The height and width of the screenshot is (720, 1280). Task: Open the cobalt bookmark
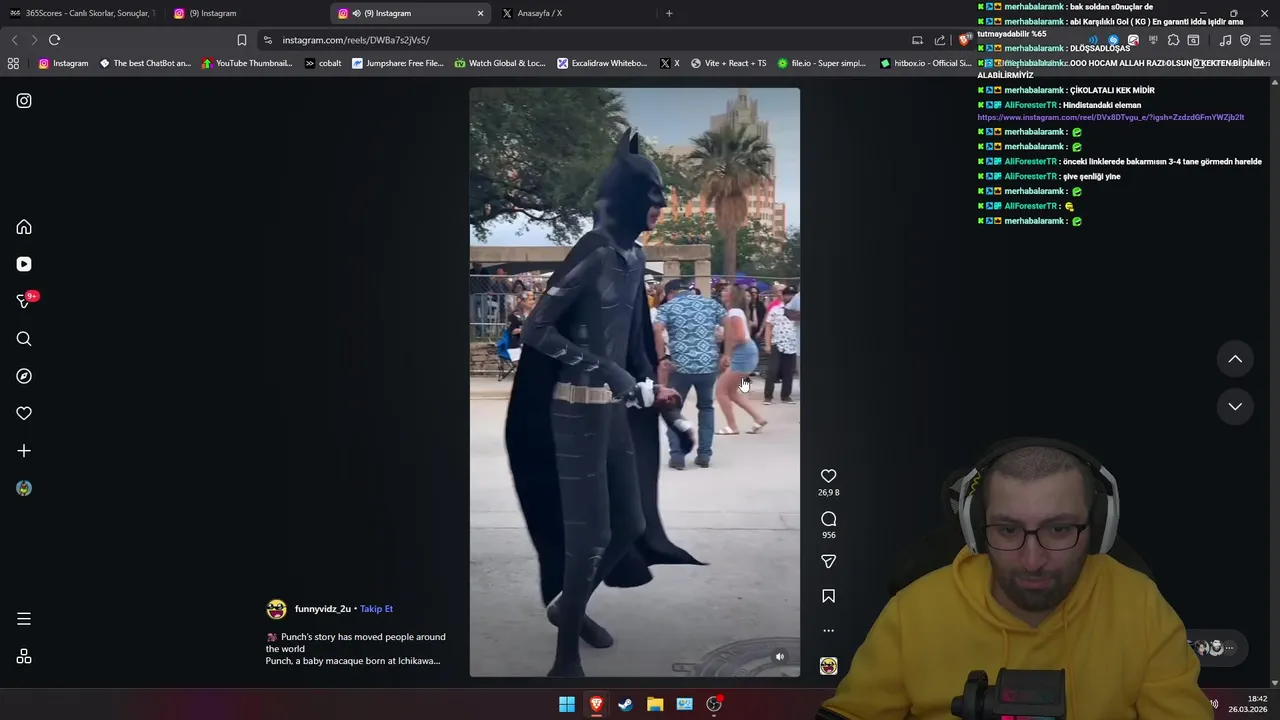(323, 63)
